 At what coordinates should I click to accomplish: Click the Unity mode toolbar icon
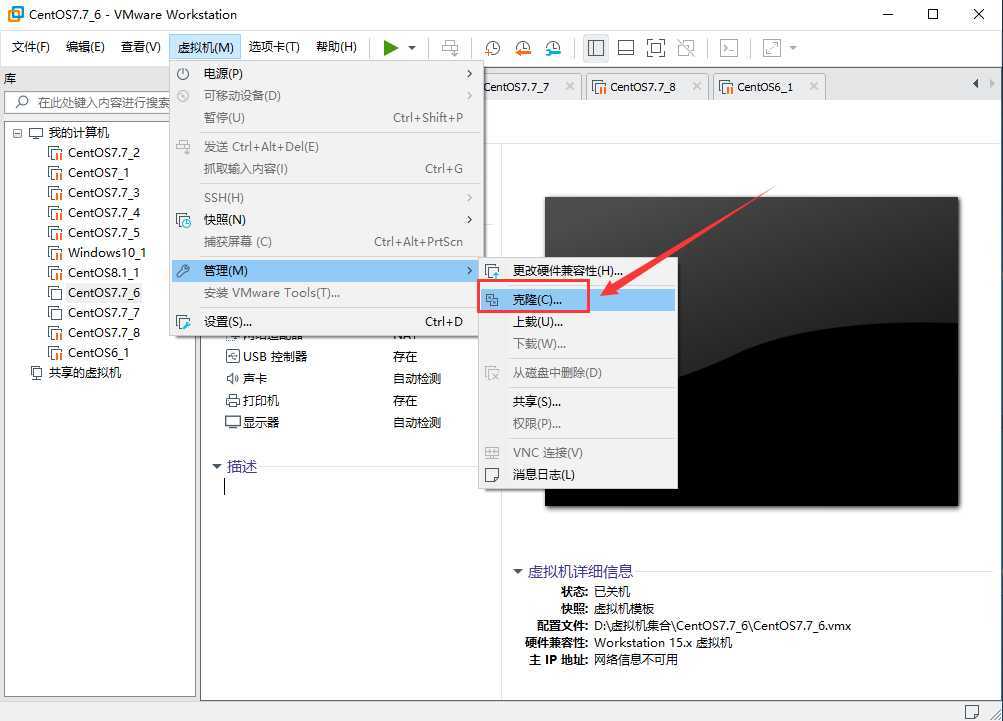tap(686, 48)
